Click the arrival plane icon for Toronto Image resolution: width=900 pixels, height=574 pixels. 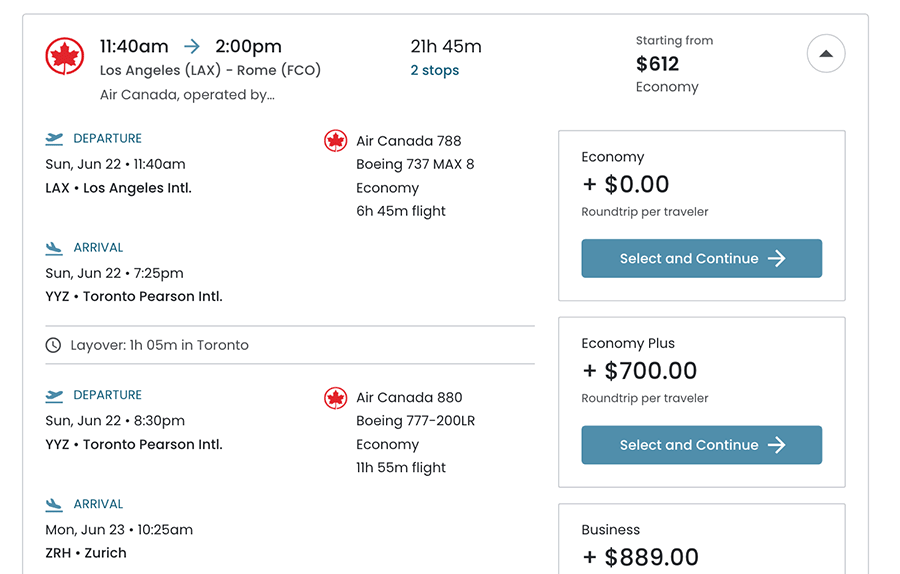(x=55, y=248)
